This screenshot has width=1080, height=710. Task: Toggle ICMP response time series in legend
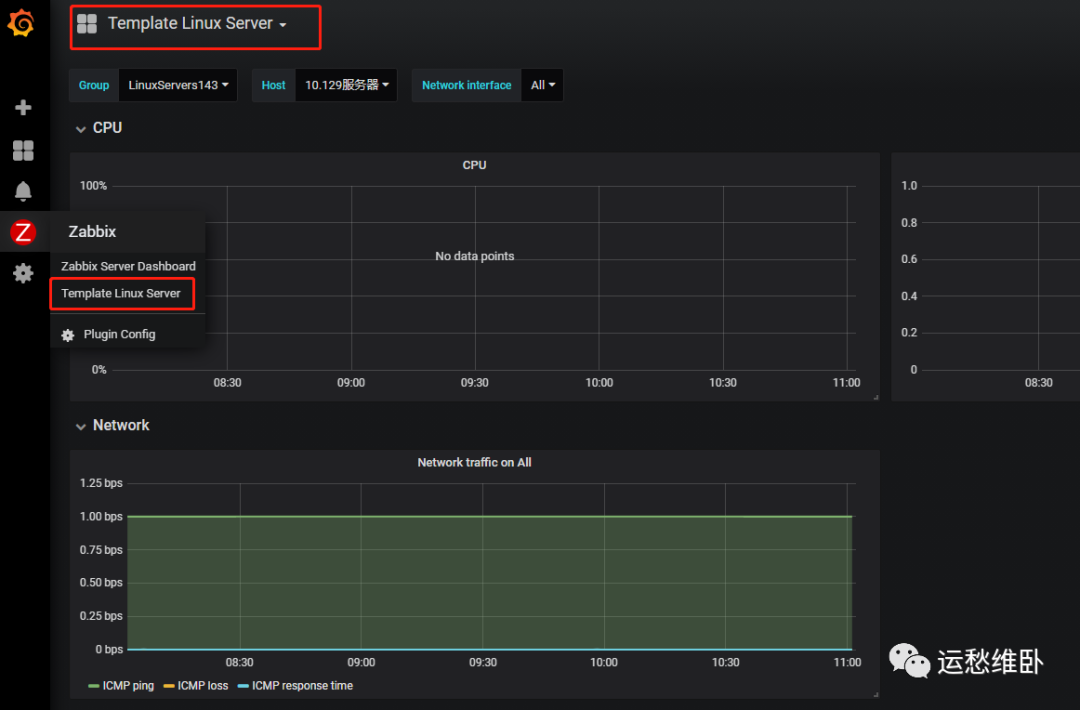point(295,686)
